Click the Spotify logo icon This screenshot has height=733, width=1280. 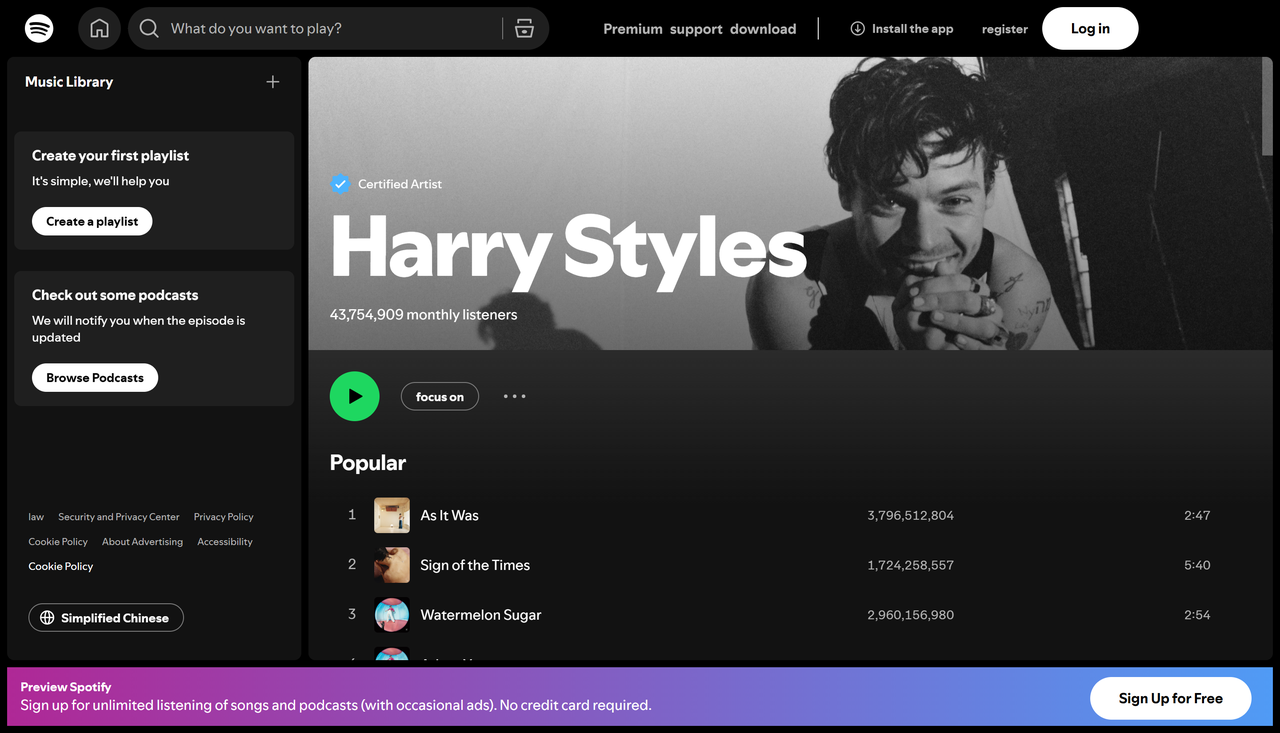click(40, 28)
